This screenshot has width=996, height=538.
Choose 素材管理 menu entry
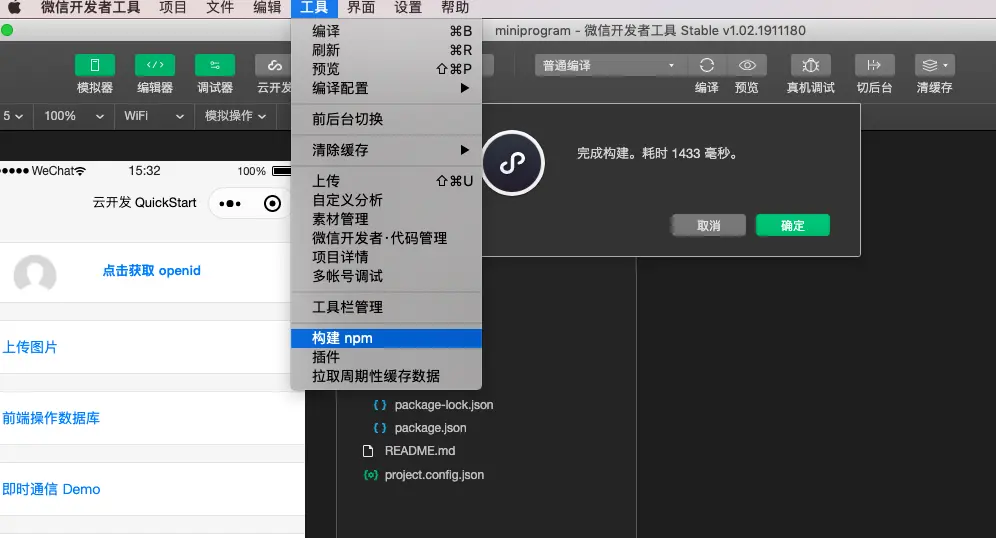(x=386, y=219)
